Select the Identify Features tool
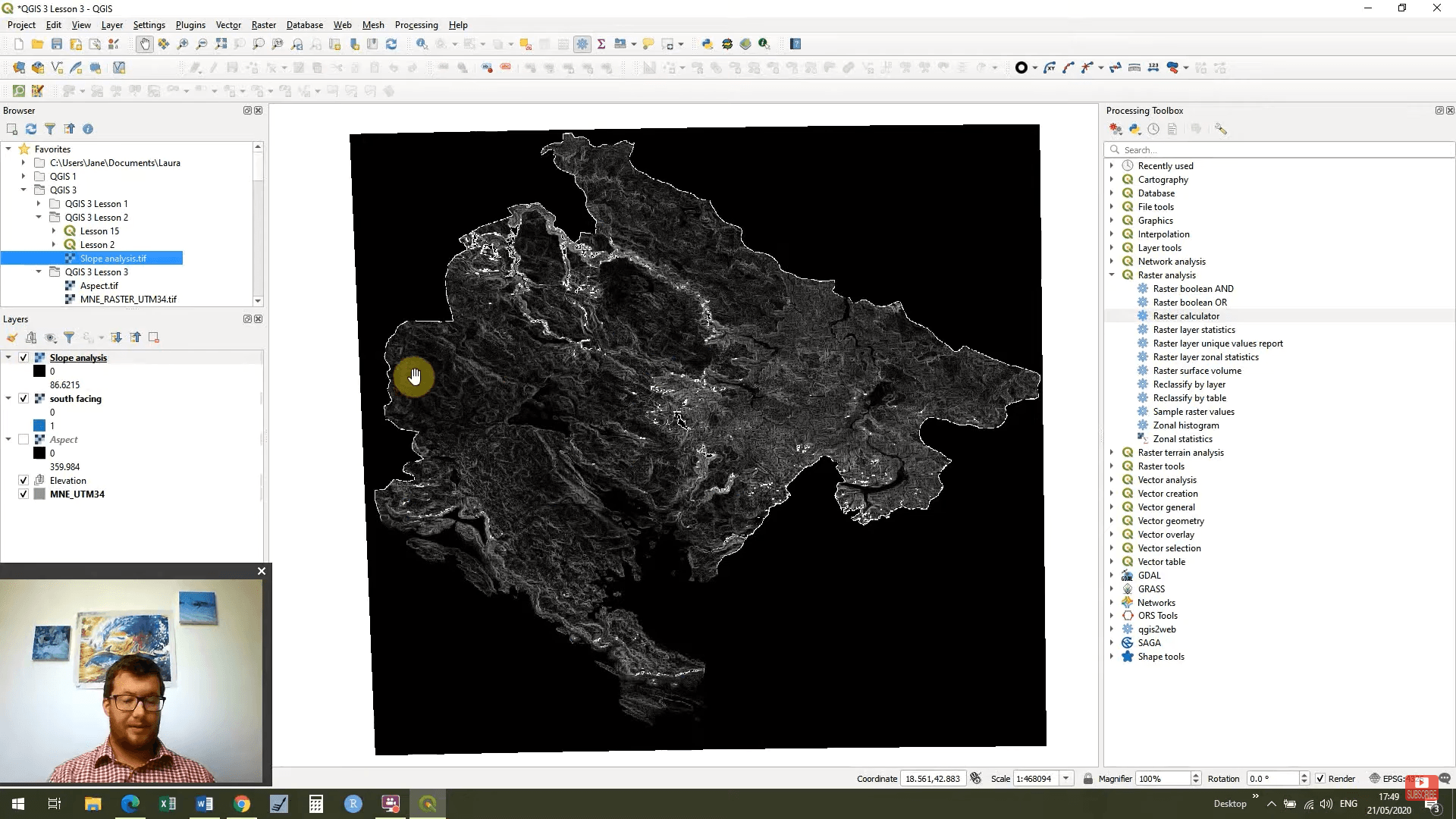1456x819 pixels. (422, 44)
